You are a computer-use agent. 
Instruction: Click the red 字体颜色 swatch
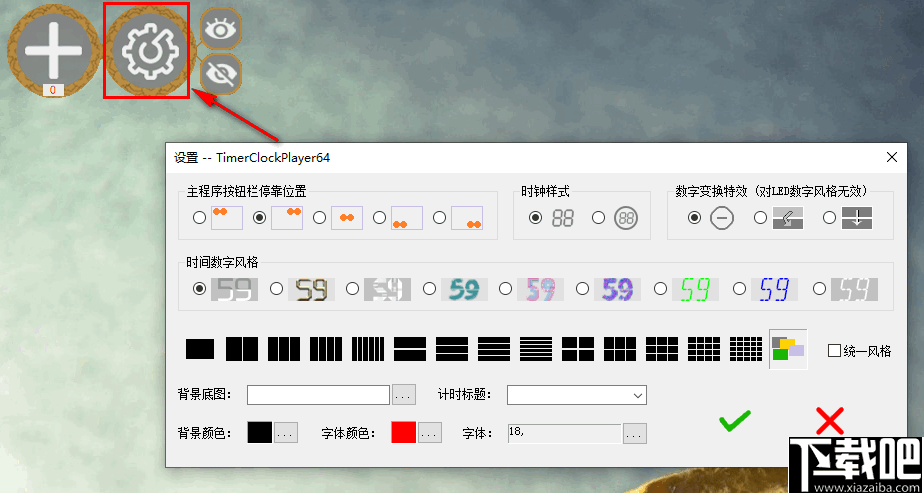[x=404, y=432]
